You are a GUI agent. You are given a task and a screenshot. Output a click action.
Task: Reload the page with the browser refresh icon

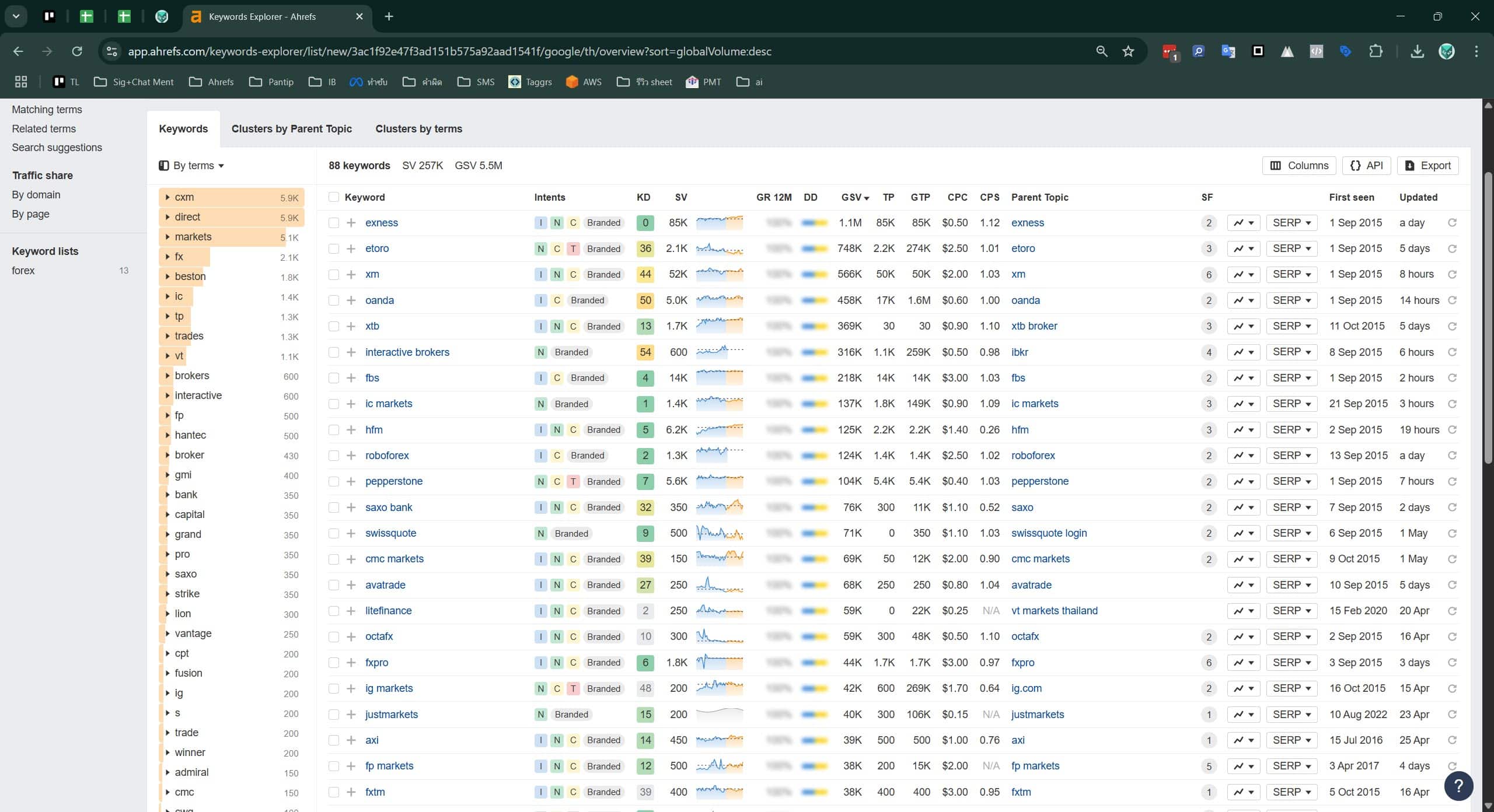(x=76, y=51)
